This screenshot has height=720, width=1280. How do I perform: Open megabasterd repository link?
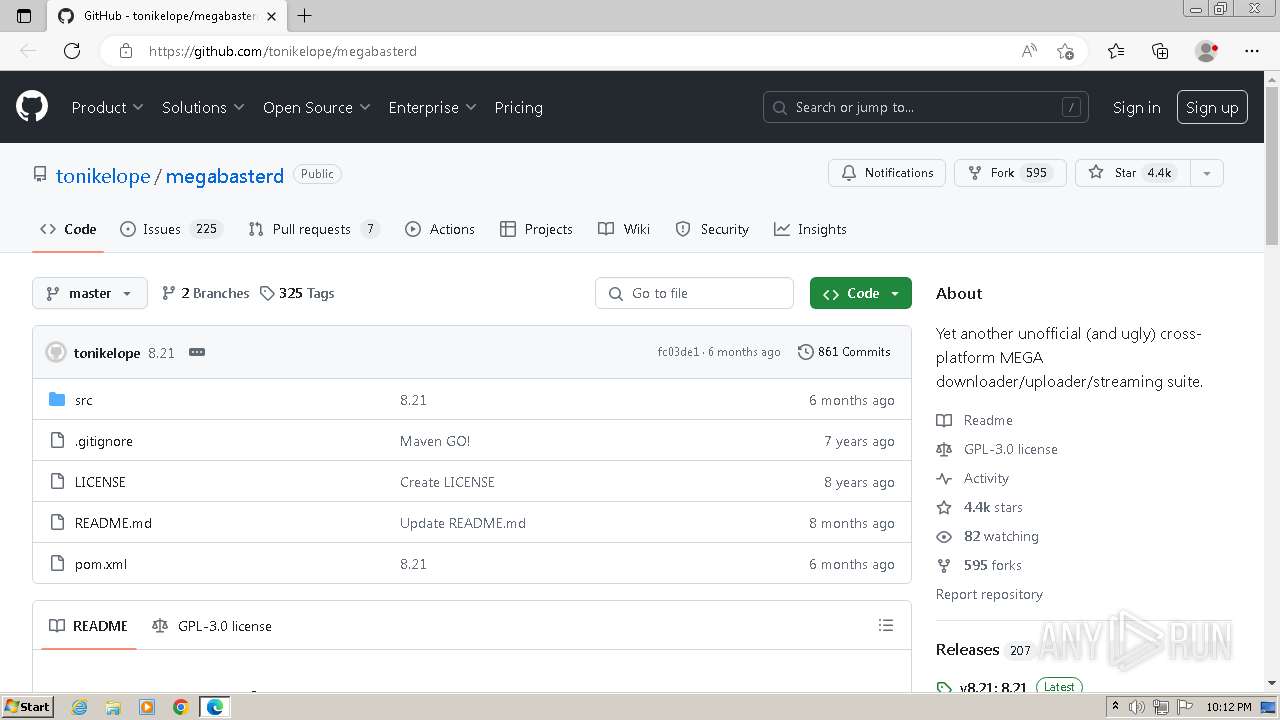coord(225,176)
